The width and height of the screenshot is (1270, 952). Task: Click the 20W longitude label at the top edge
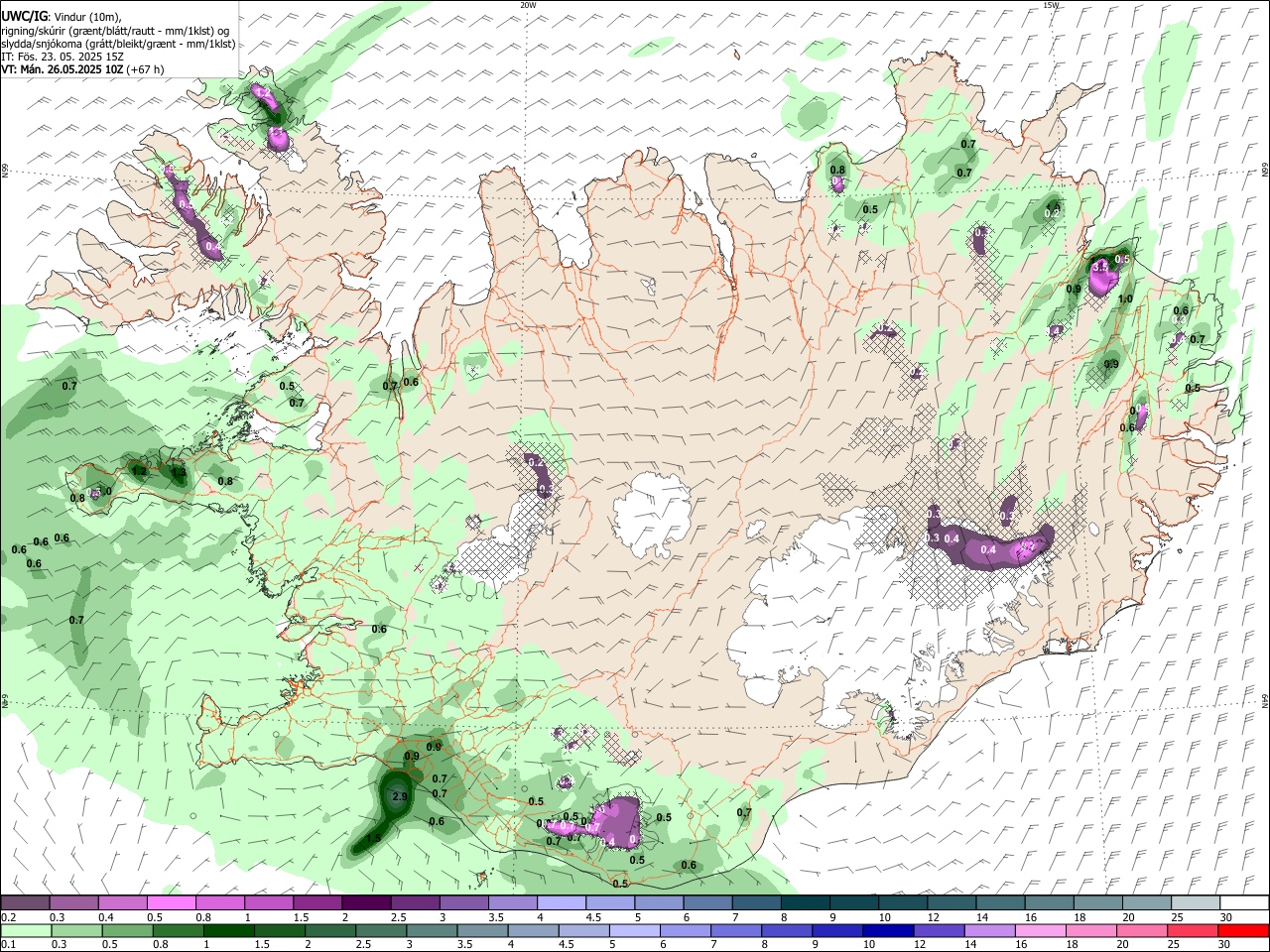pos(528,5)
